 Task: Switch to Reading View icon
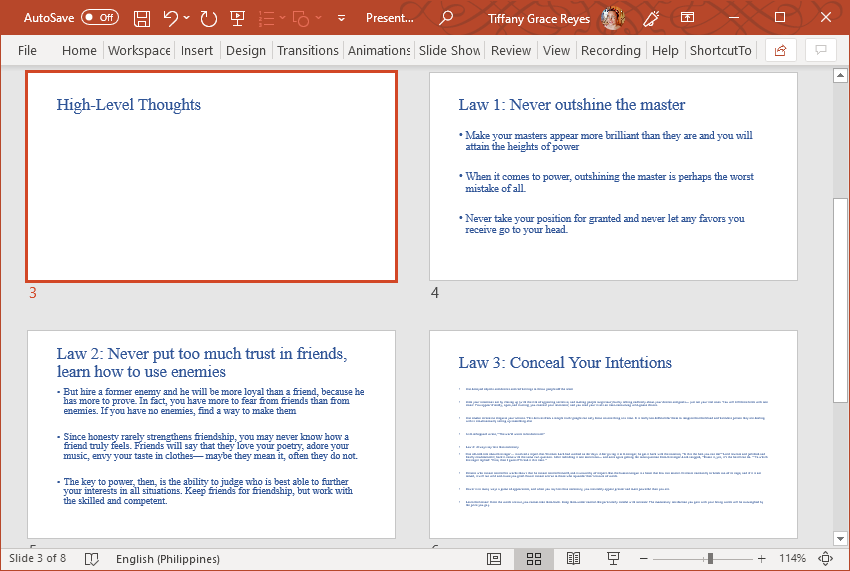tap(574, 558)
